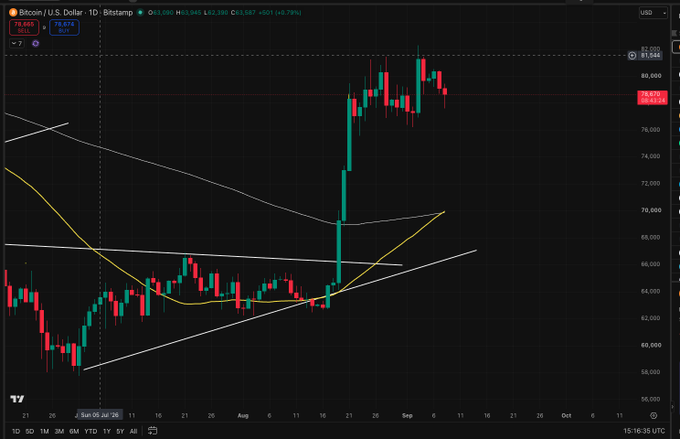
Task: Click the H63,945 high value in header
Action: coord(189,13)
